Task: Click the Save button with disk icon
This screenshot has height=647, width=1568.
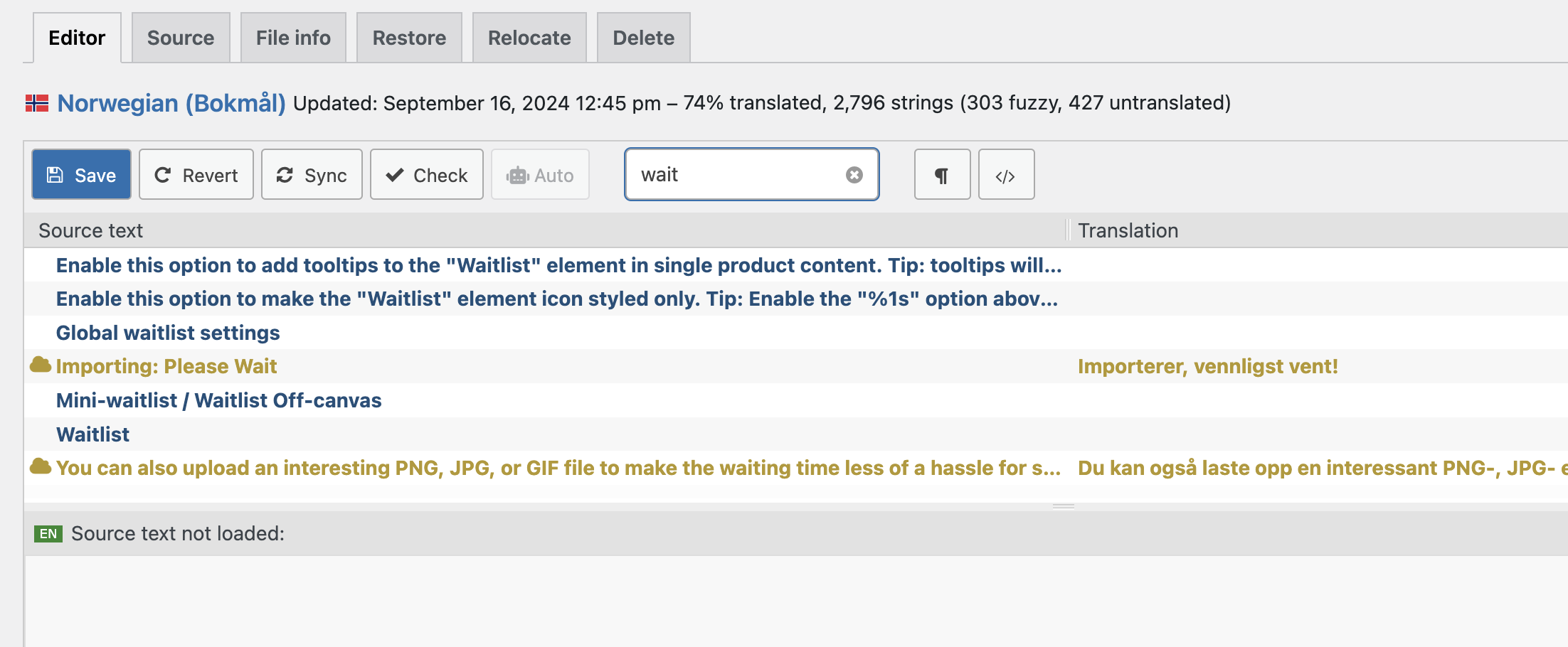Action: (x=81, y=174)
